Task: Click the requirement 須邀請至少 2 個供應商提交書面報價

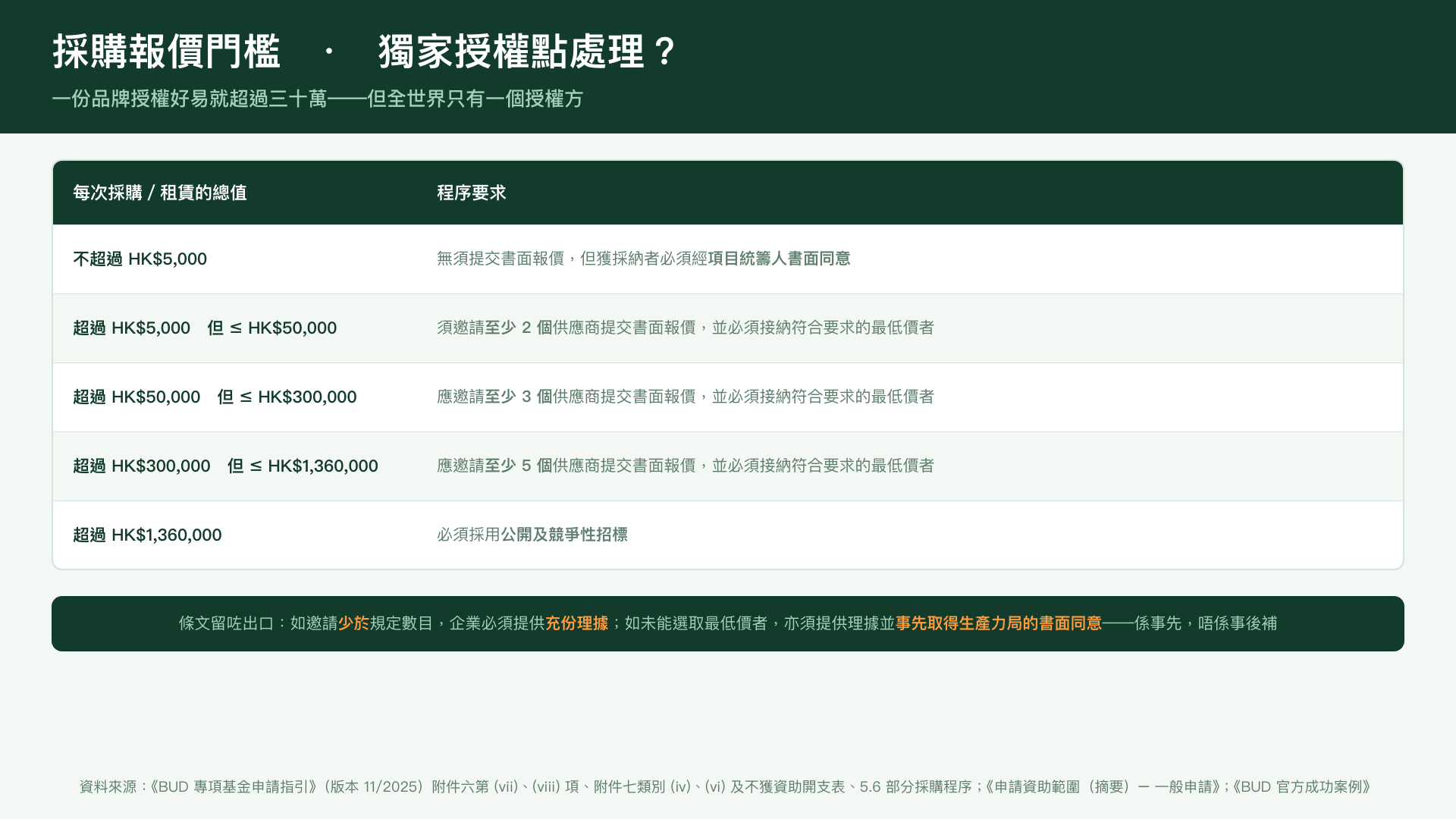Action: coord(686,328)
